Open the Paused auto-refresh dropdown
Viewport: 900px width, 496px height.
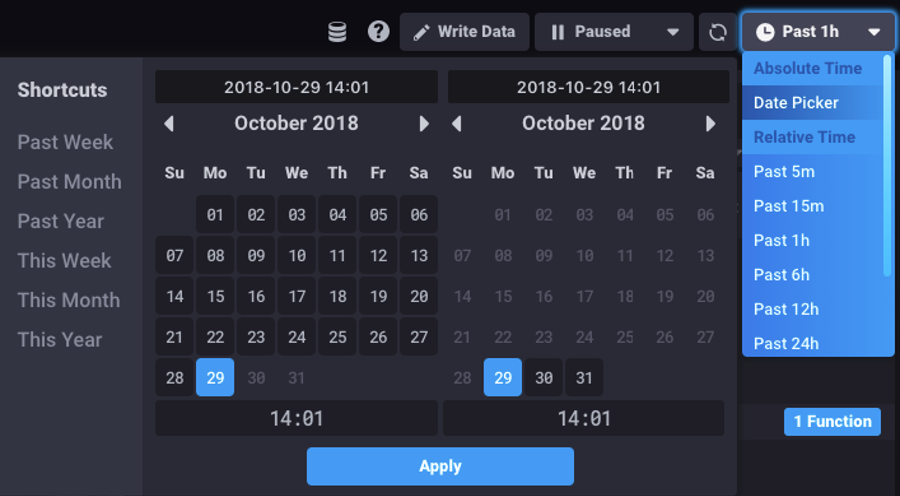pos(614,32)
